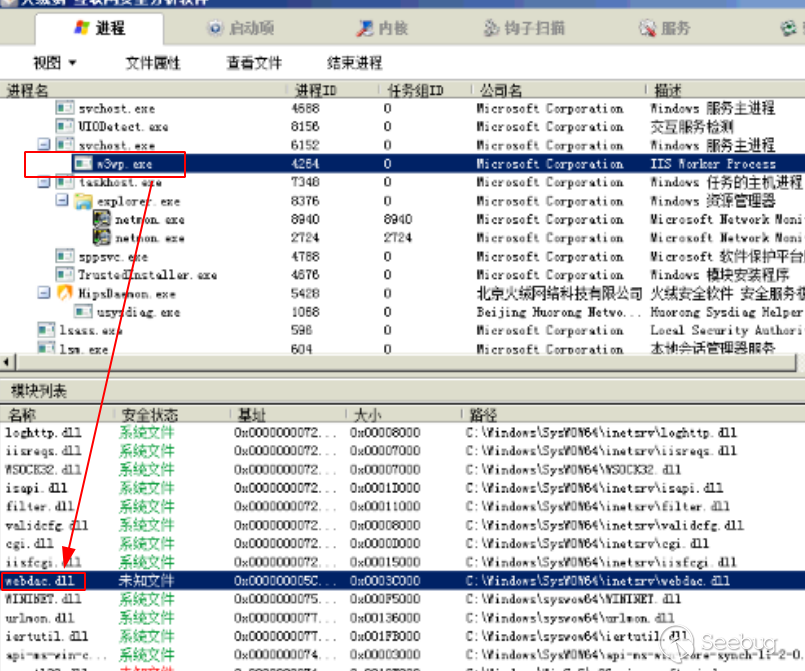Click the w3wp.exe process icon
Image resolution: width=805 pixels, height=671 pixels.
(84, 164)
